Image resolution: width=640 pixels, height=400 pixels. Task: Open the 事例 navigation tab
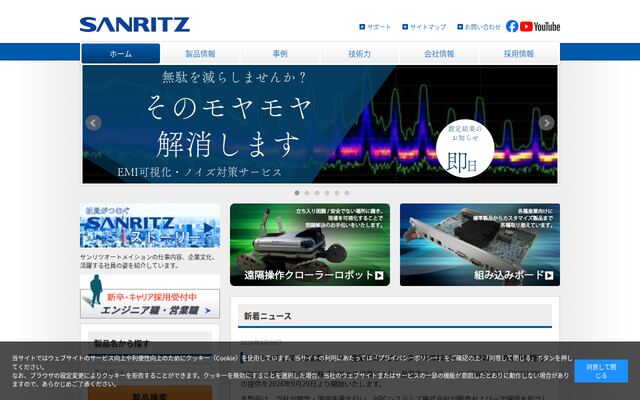coord(280,53)
